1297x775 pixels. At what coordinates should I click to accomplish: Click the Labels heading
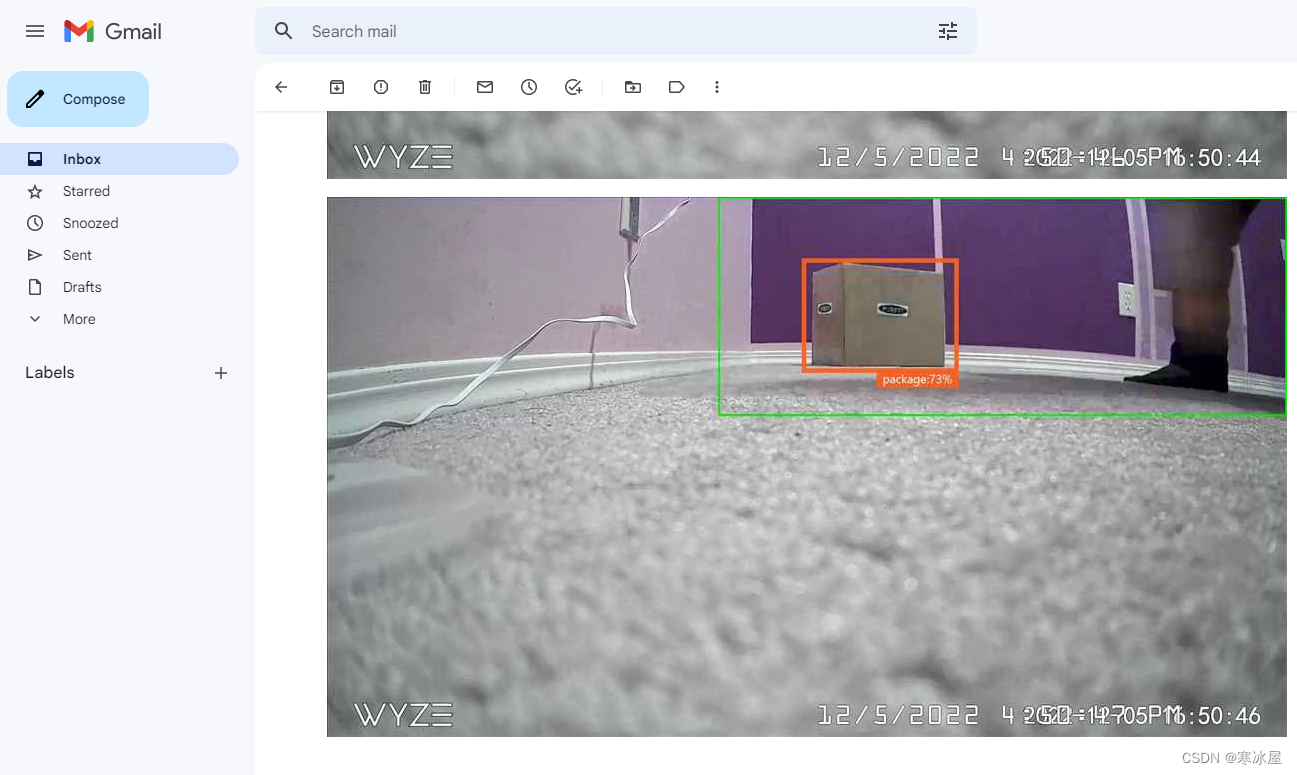(50, 372)
